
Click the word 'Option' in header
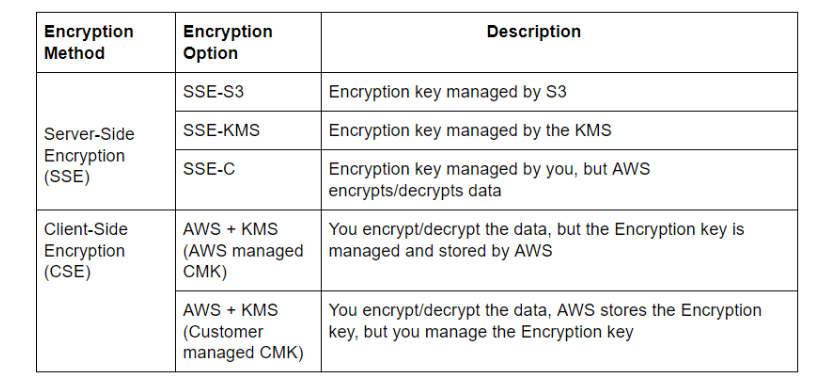[211, 53]
